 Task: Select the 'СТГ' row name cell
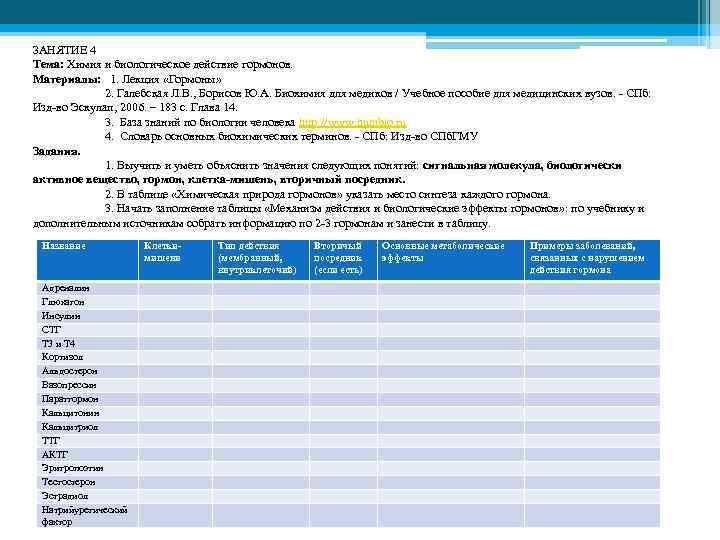tap(87, 330)
